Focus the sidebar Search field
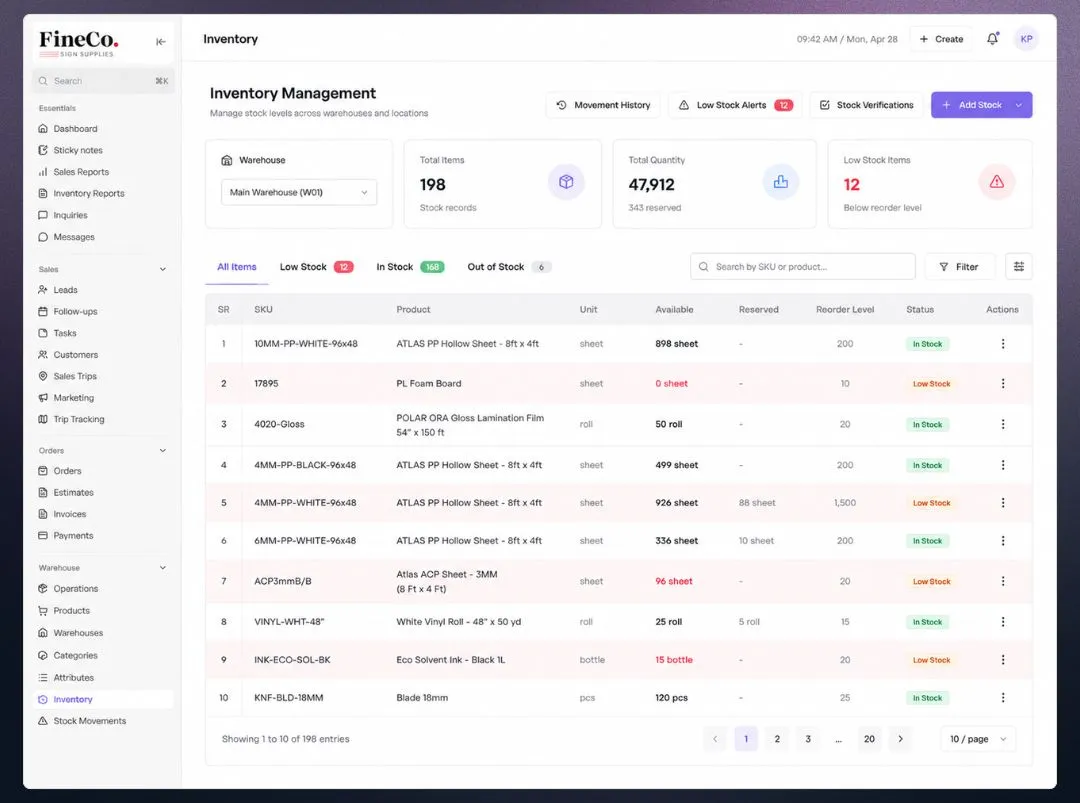Screen dimensions: 1080x803 pyautogui.click(x=103, y=81)
